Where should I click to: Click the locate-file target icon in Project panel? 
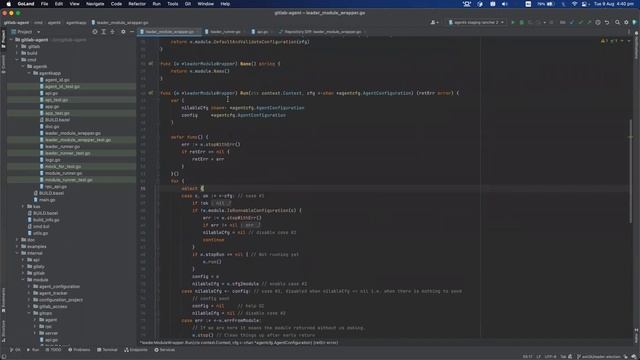[x=95, y=32]
